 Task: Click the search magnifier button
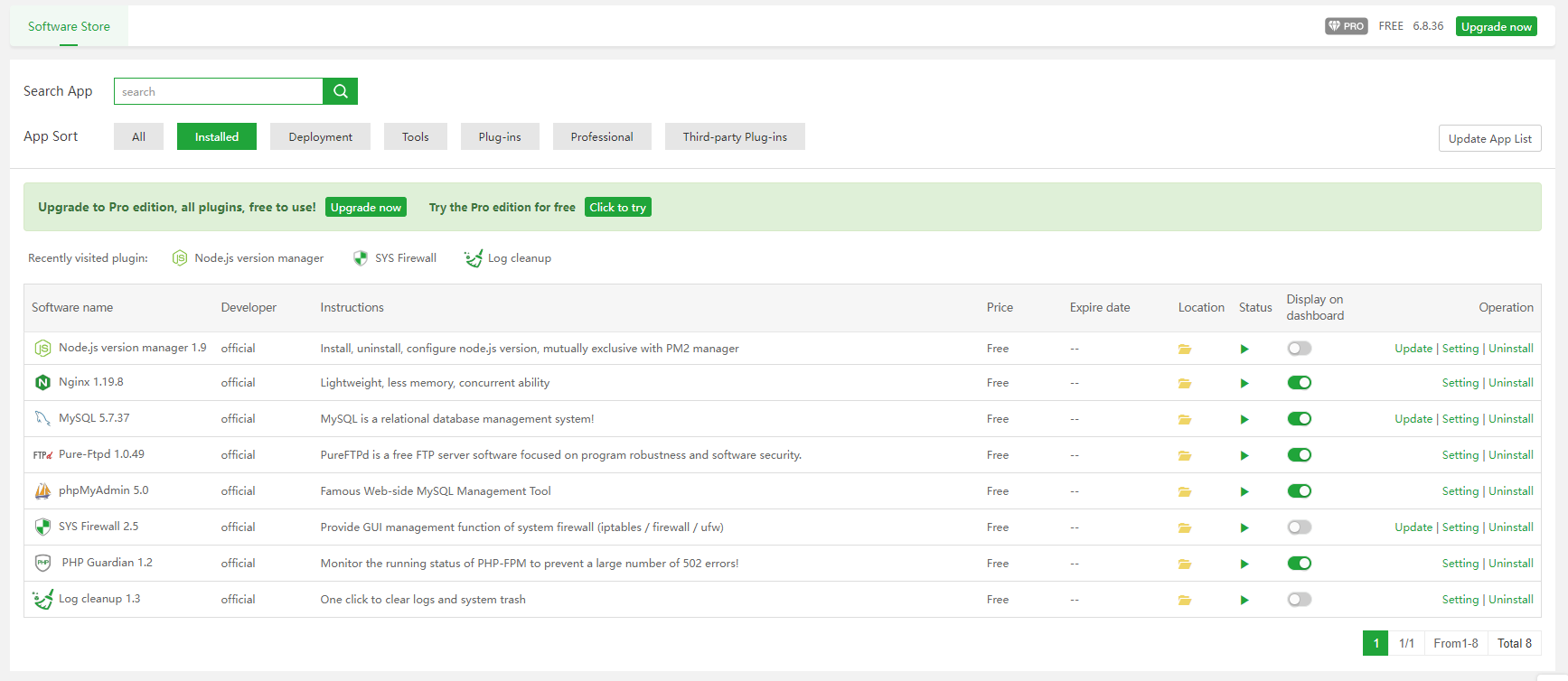341,91
